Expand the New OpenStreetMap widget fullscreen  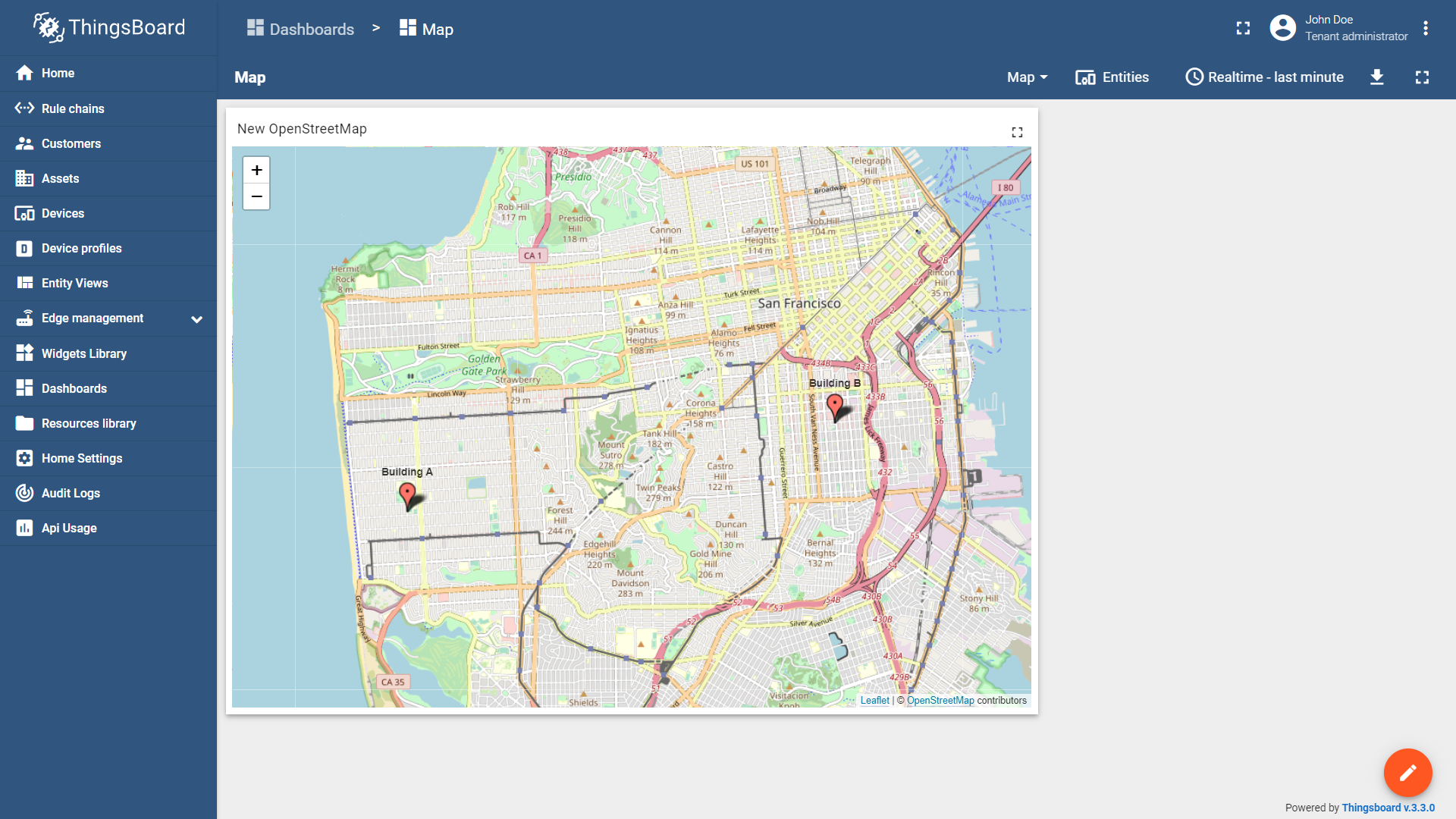(1017, 132)
